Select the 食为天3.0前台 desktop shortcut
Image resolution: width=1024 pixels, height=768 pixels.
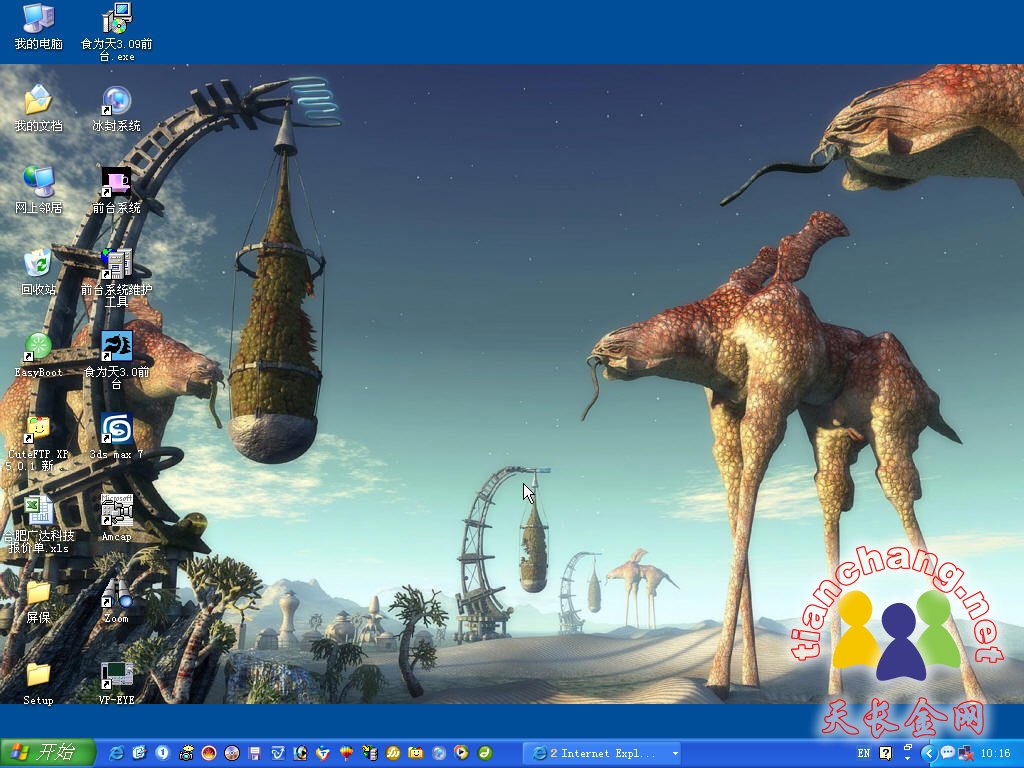[117, 360]
